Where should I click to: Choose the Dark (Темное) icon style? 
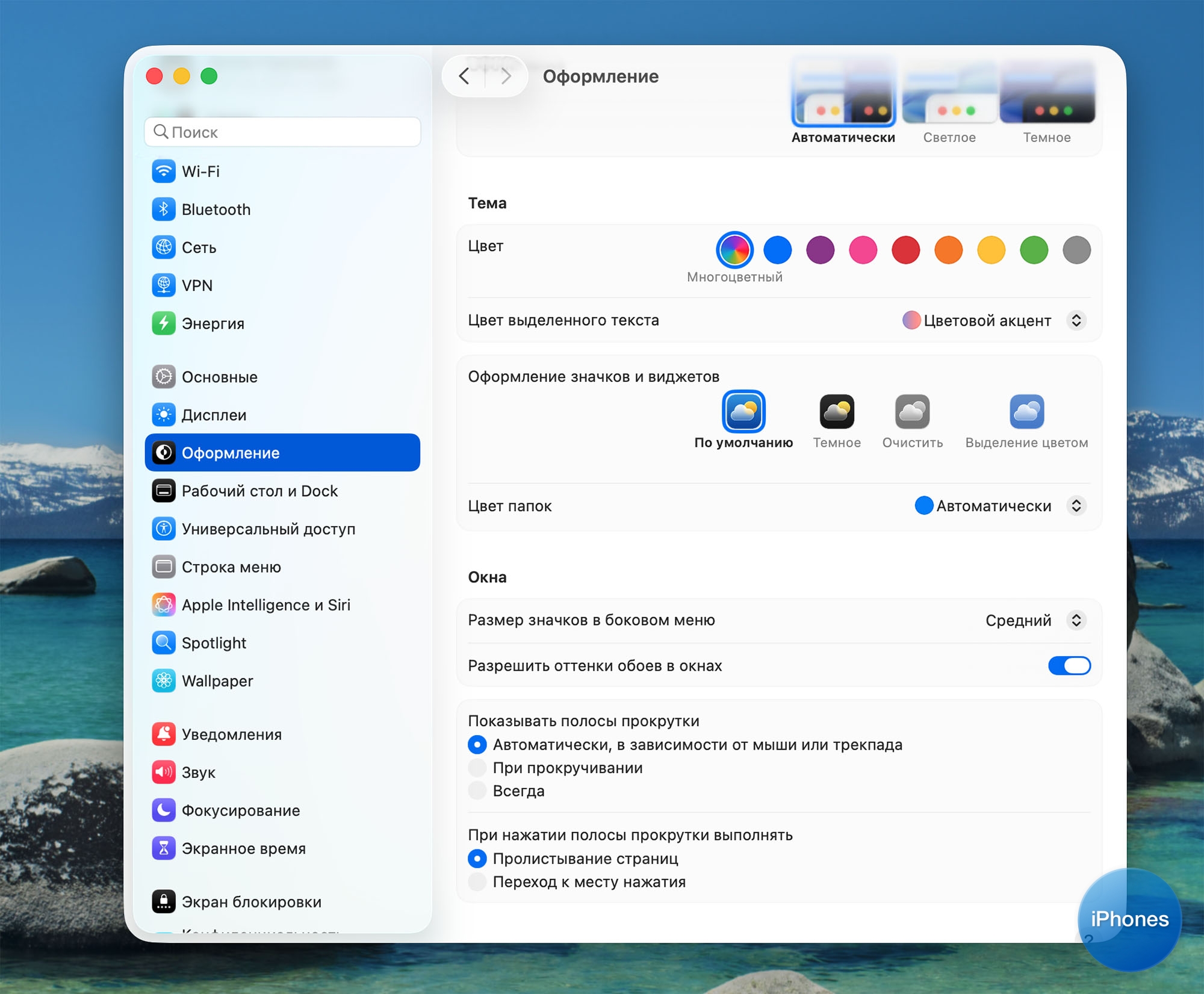837,412
